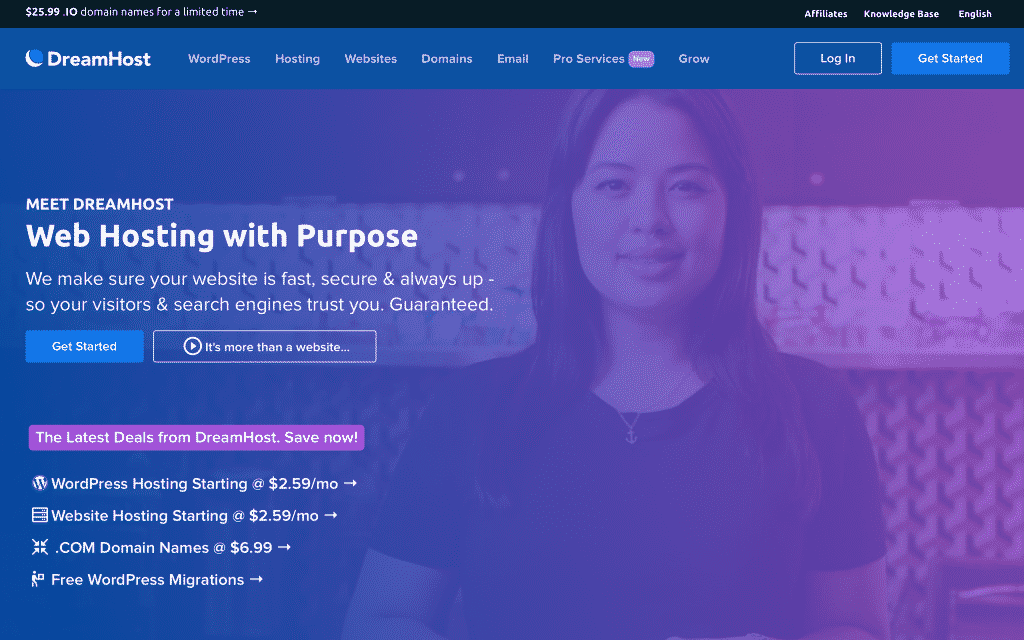Click the WordPress logo icon beside hosting deal
The height and width of the screenshot is (640, 1024).
(x=39, y=483)
